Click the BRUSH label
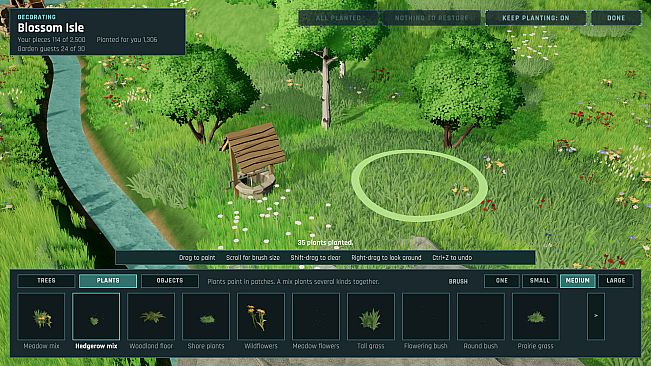The image size is (651, 366). [x=458, y=281]
